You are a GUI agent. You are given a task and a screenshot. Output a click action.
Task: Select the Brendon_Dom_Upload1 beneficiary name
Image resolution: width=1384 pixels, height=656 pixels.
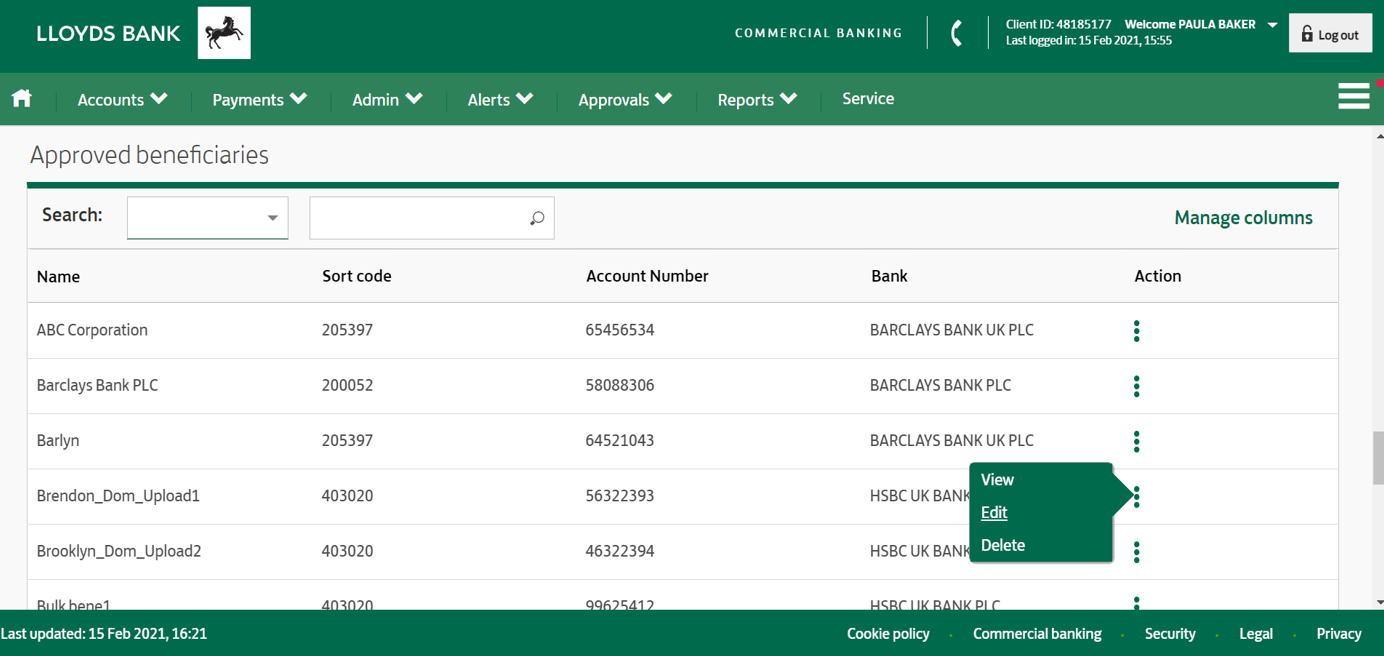point(118,496)
